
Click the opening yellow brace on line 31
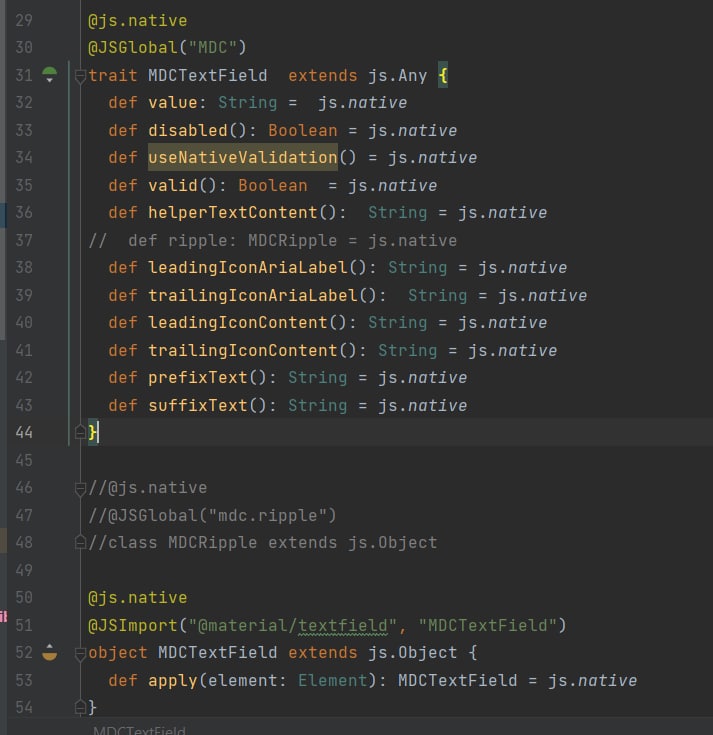443,75
